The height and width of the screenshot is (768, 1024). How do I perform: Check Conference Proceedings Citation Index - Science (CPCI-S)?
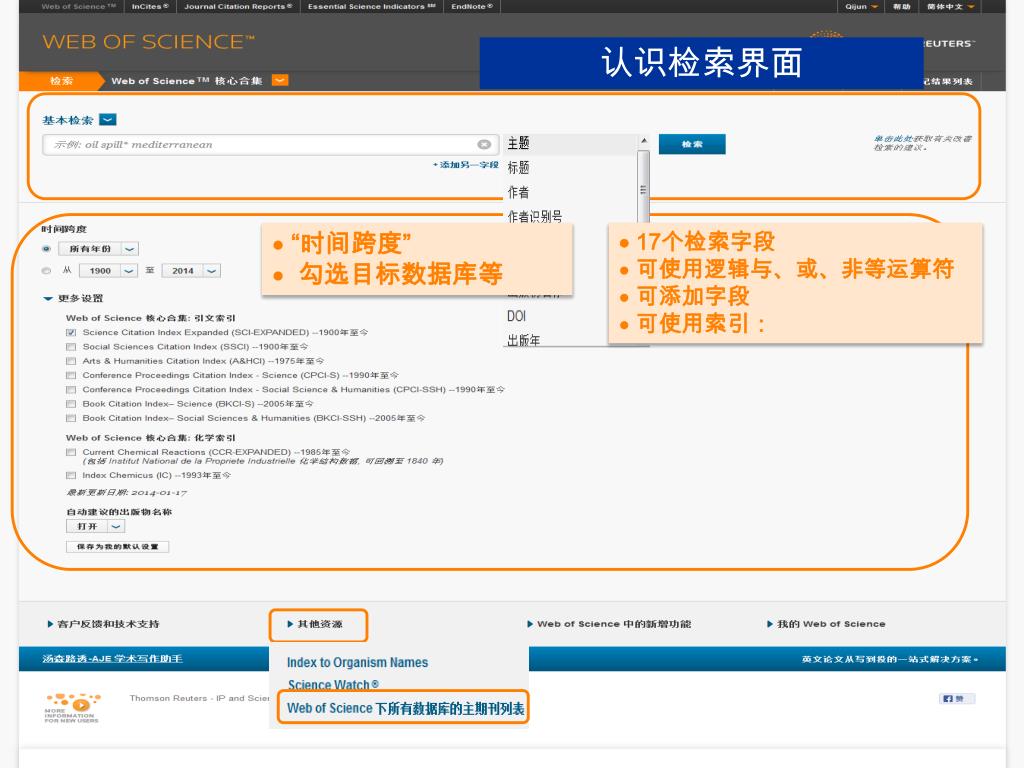pyautogui.click(x=71, y=376)
